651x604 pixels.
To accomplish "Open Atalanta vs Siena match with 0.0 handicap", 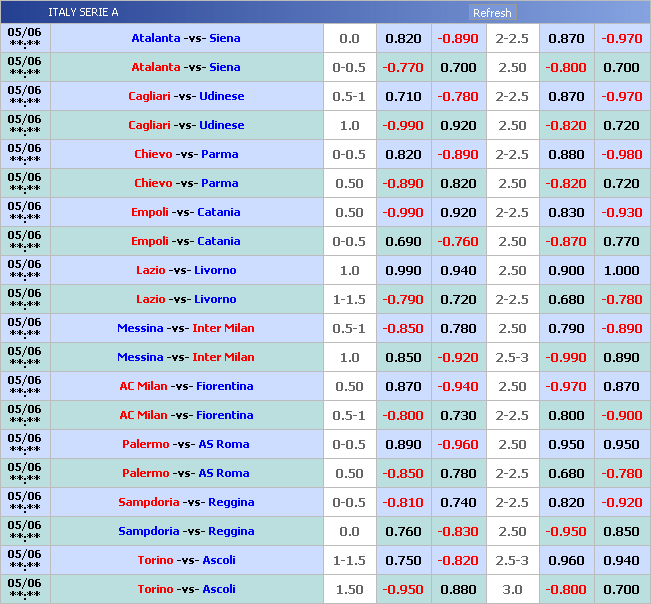I will pyautogui.click(x=186, y=38).
